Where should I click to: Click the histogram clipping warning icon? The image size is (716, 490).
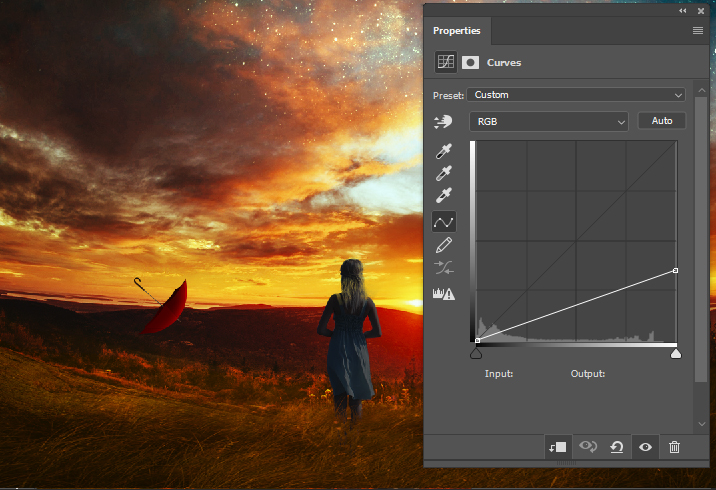pyautogui.click(x=444, y=294)
